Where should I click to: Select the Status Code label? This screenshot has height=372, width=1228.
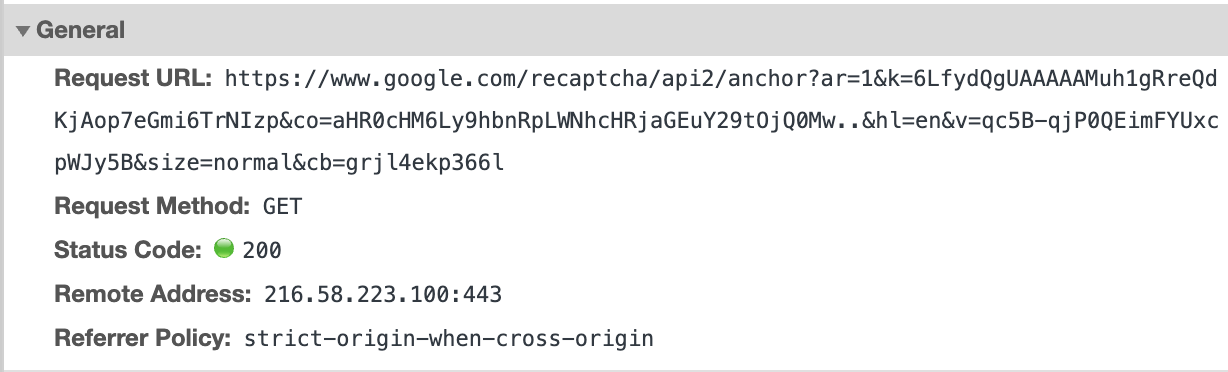tap(129, 250)
